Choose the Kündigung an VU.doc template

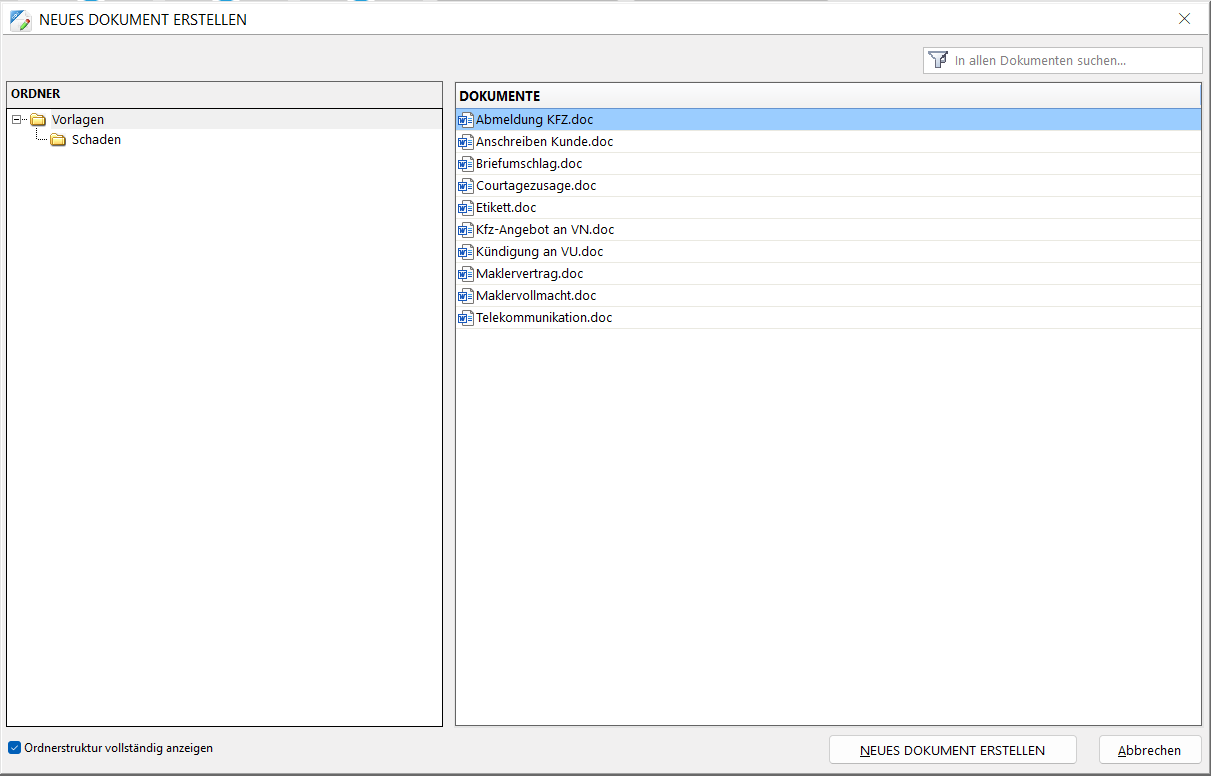pos(539,252)
